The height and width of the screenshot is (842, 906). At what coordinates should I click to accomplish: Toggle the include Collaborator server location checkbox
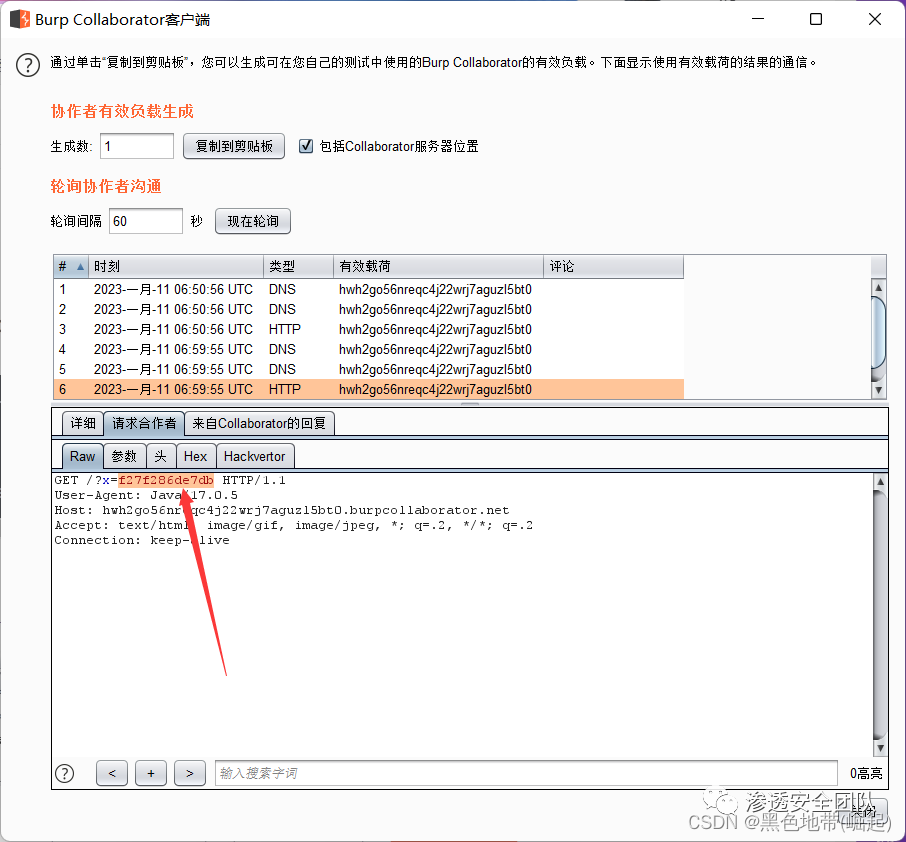click(306, 146)
